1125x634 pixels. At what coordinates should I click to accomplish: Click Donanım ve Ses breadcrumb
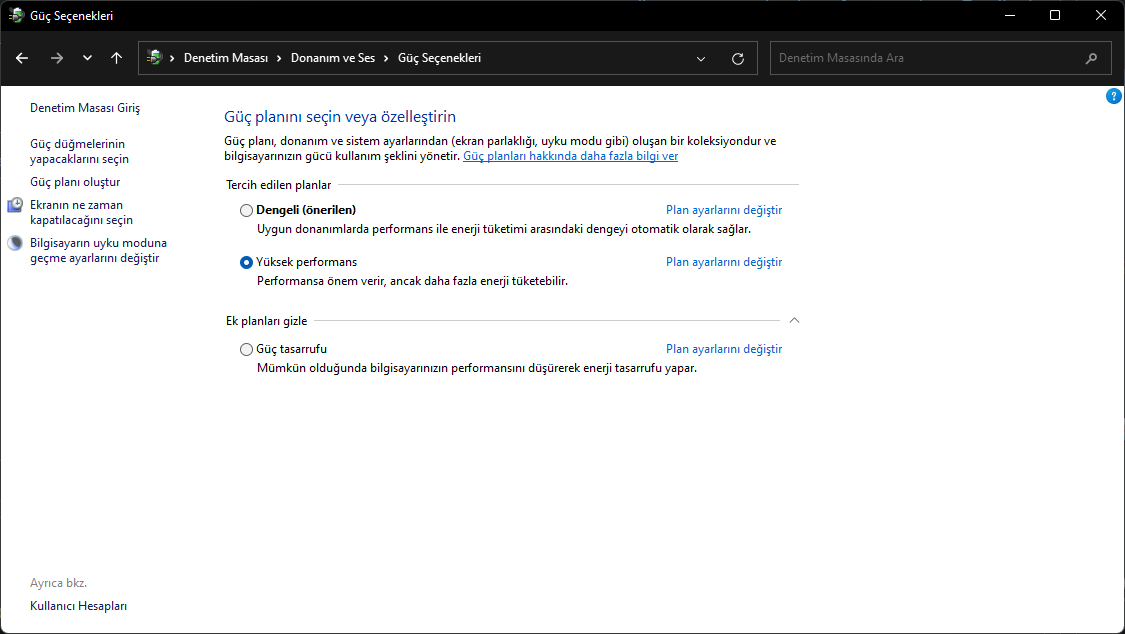pyautogui.click(x=333, y=58)
